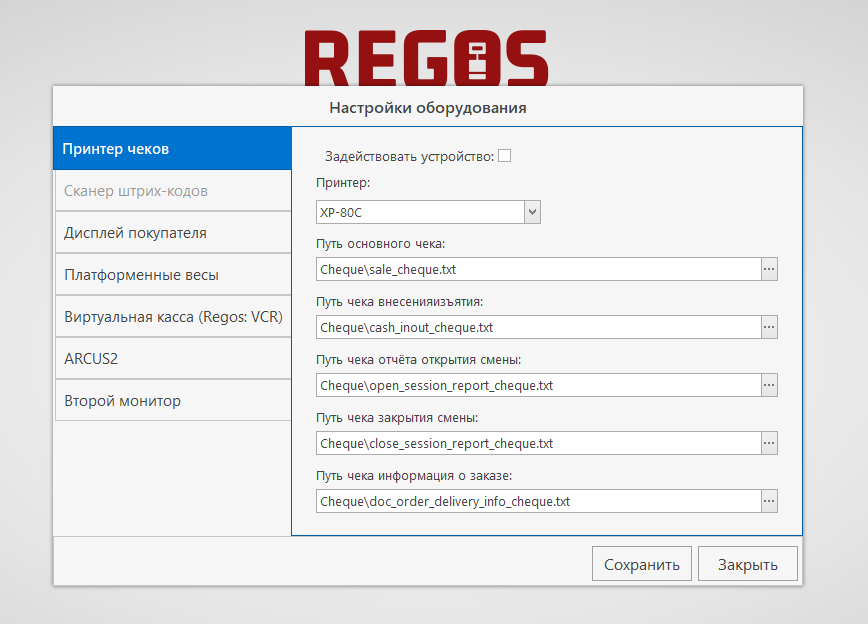868x624 pixels.
Task: Edit the Cheque\sale_cheque.txt path field
Action: click(x=539, y=269)
